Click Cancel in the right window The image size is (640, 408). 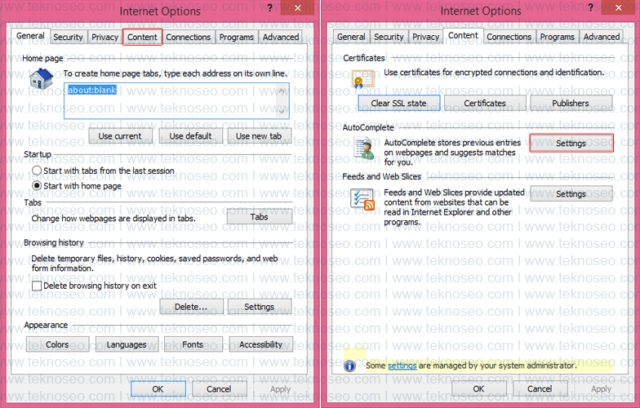point(540,389)
